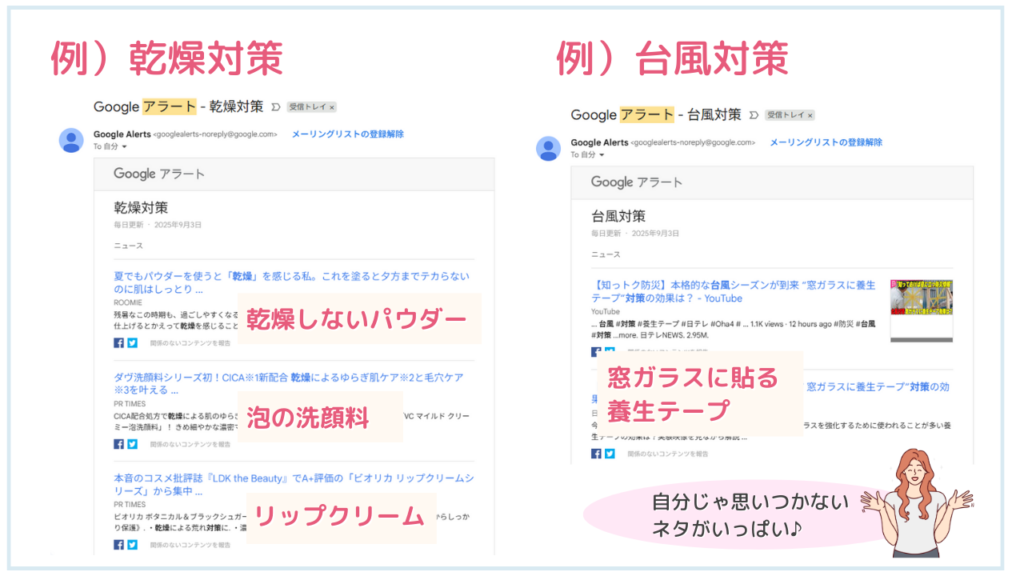Report irrelevant content under ダヴ article
This screenshot has width=1024, height=576.
pyautogui.click(x=190, y=445)
